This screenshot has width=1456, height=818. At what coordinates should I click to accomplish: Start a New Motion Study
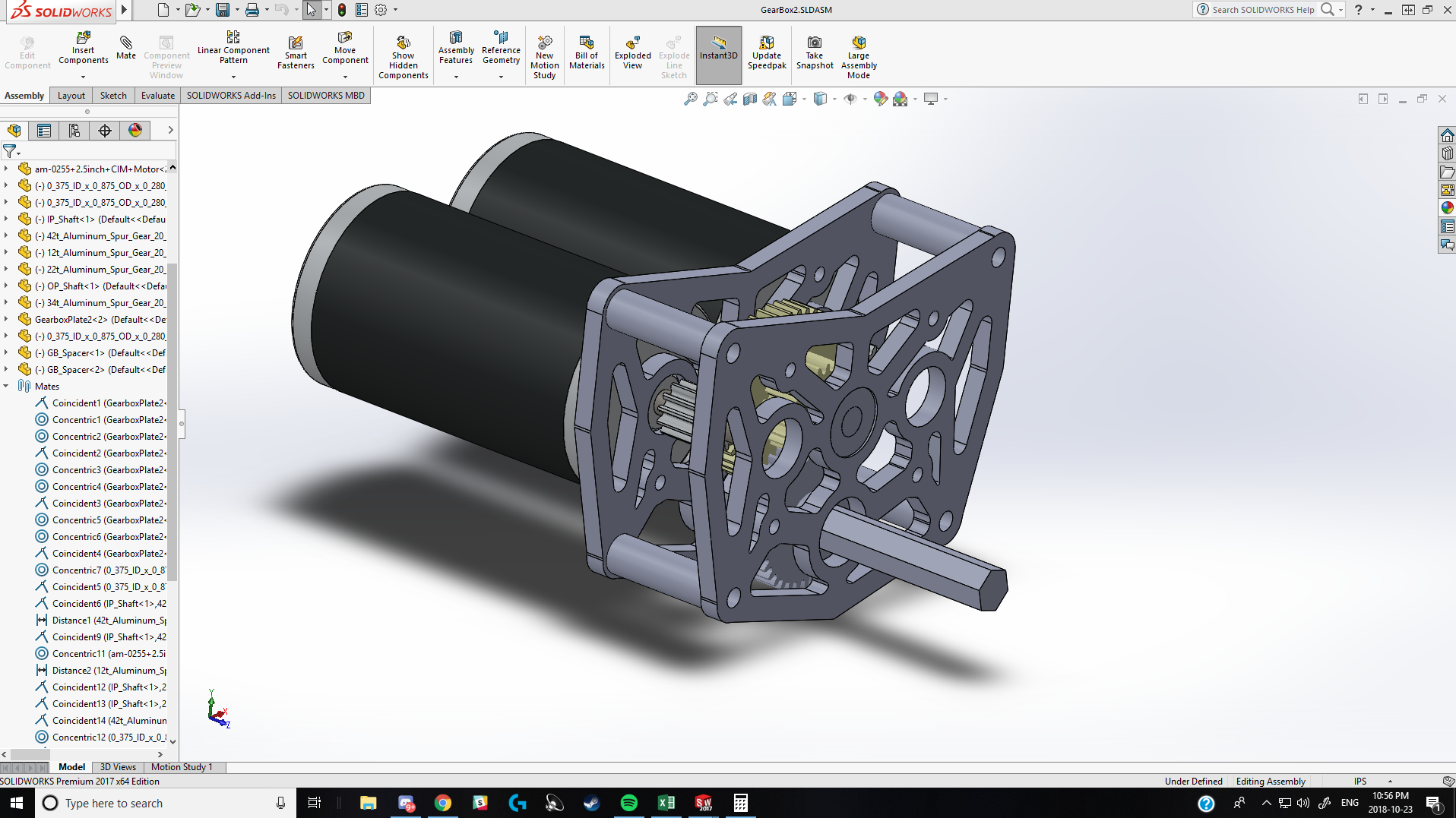pos(545,57)
